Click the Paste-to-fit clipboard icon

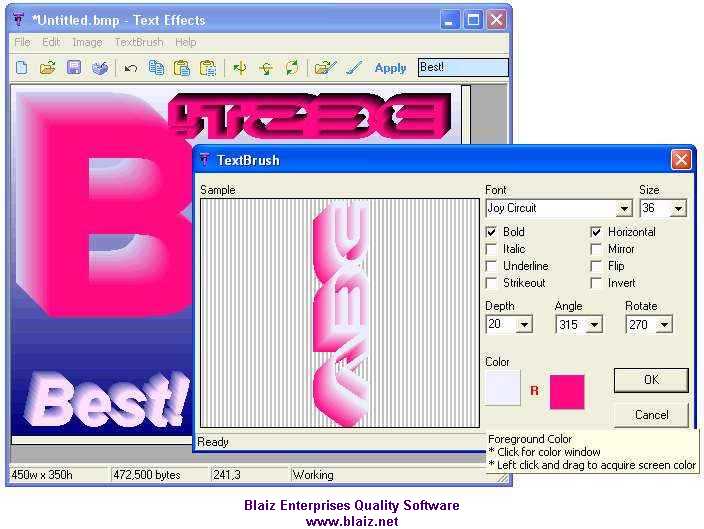(x=208, y=68)
